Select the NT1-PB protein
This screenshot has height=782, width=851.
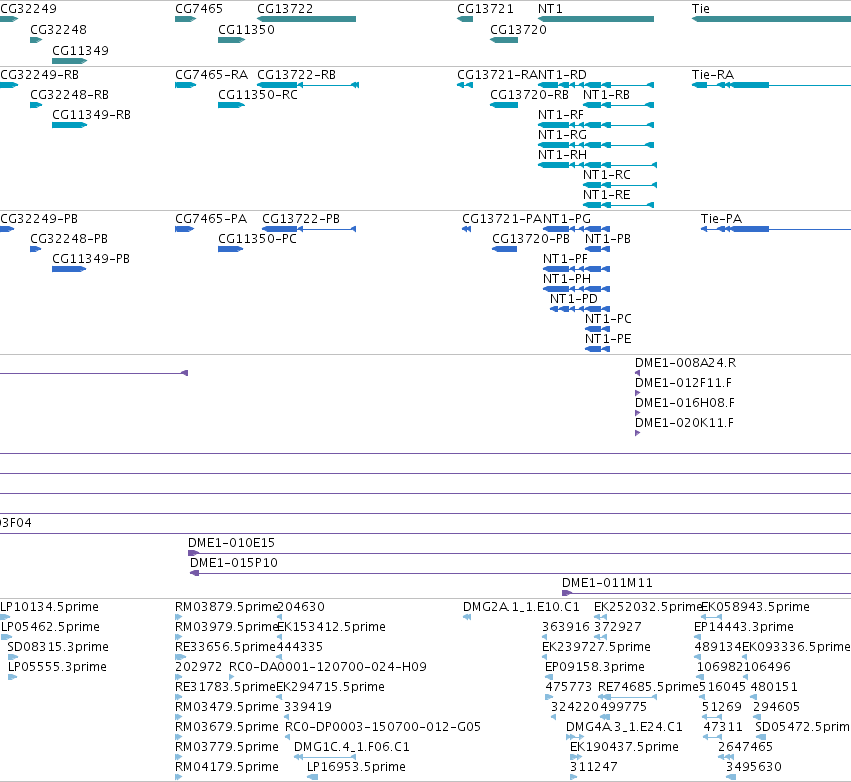tap(607, 239)
